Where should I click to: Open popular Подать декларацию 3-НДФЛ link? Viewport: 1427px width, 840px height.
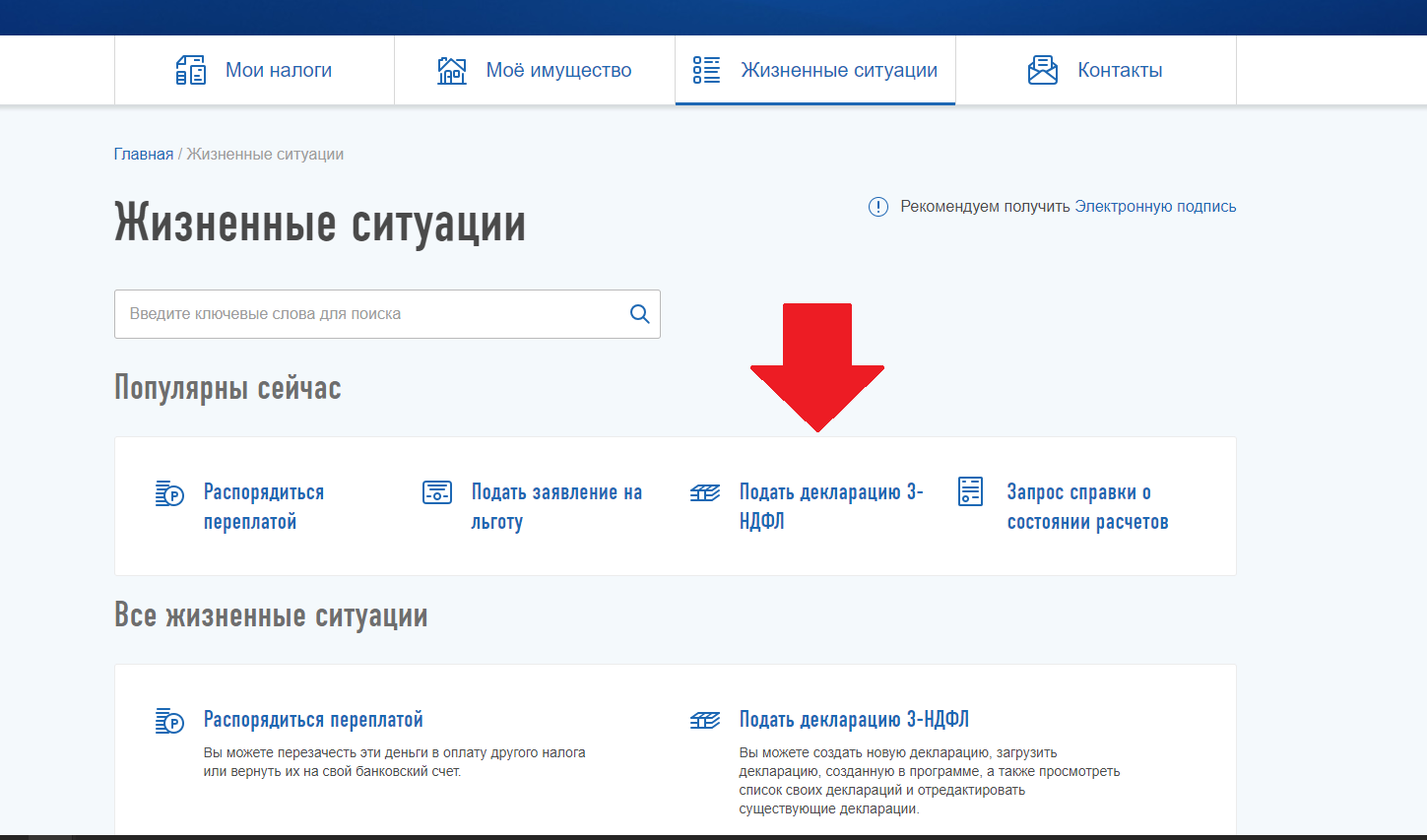click(x=831, y=506)
